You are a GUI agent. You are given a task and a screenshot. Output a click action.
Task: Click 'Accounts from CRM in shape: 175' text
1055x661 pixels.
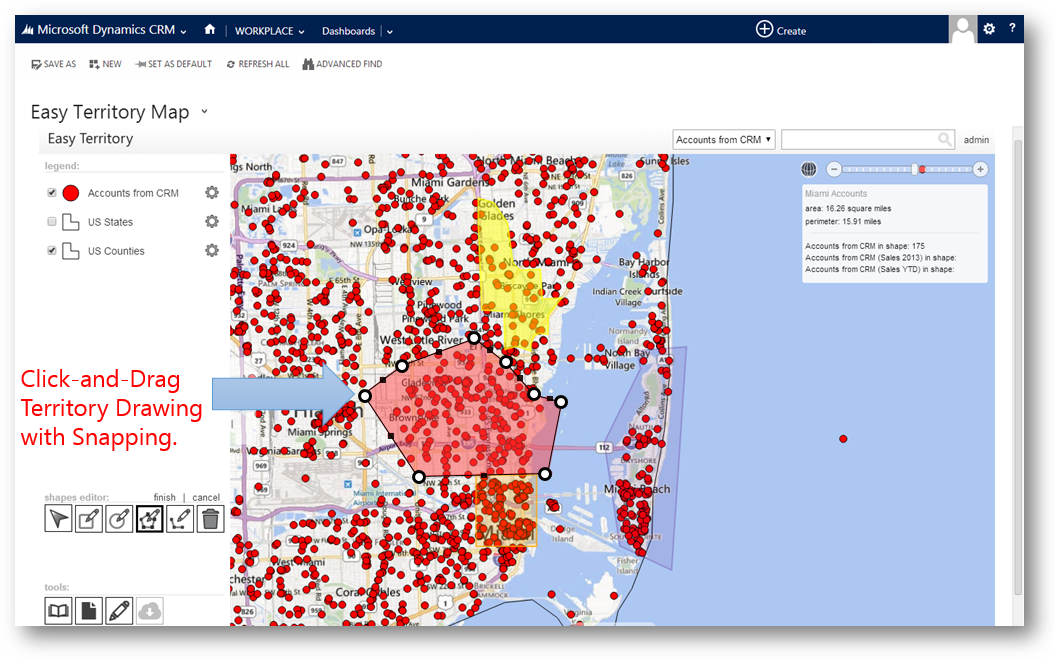865,246
